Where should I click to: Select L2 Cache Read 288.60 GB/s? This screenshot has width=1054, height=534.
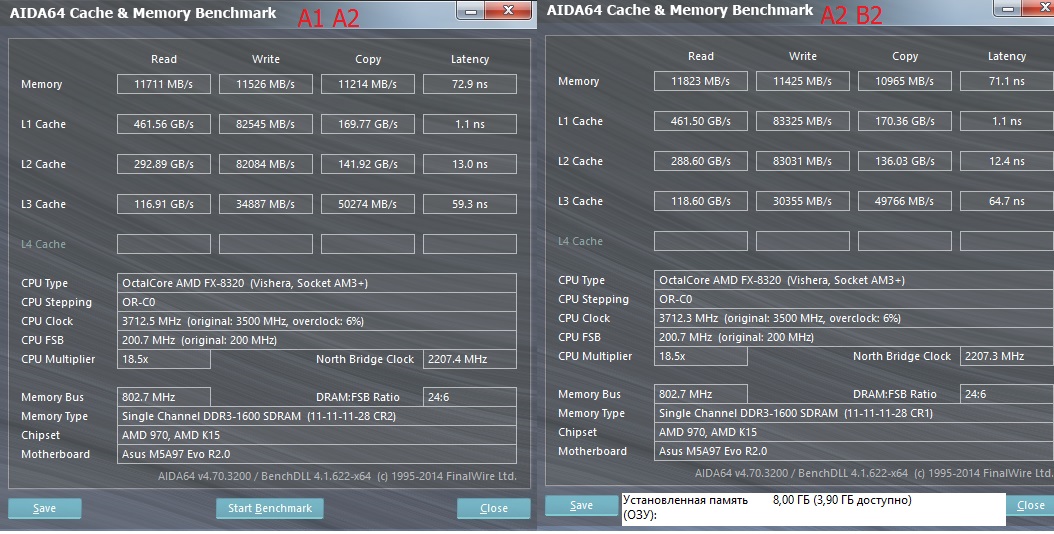click(700, 161)
